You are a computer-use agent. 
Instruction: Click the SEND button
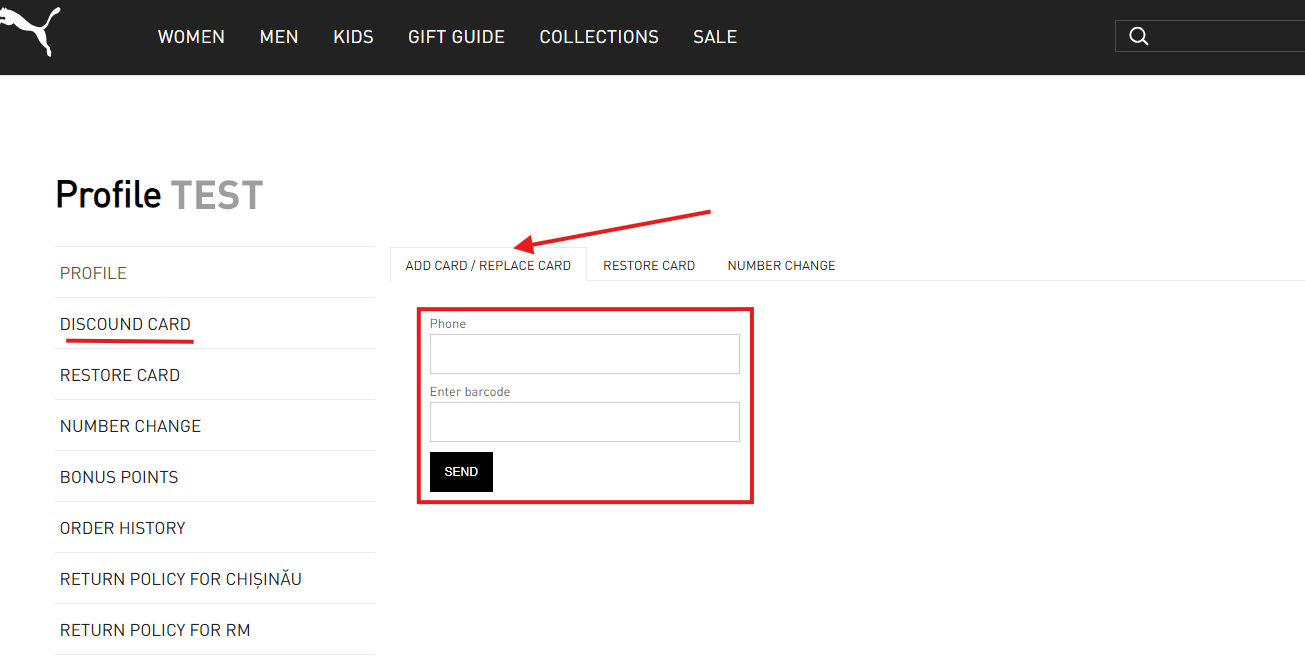461,472
